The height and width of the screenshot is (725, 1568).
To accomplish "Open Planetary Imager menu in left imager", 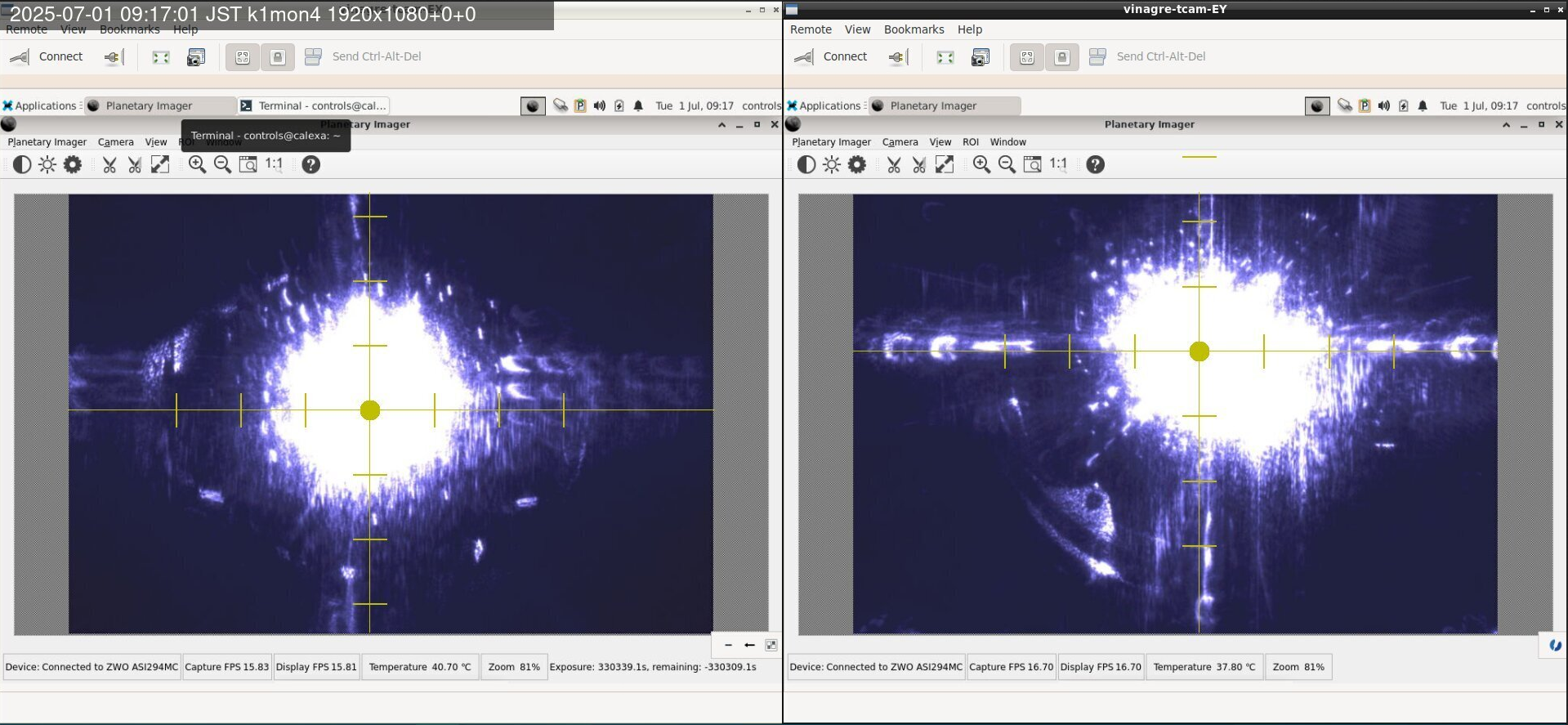I will 47,142.
